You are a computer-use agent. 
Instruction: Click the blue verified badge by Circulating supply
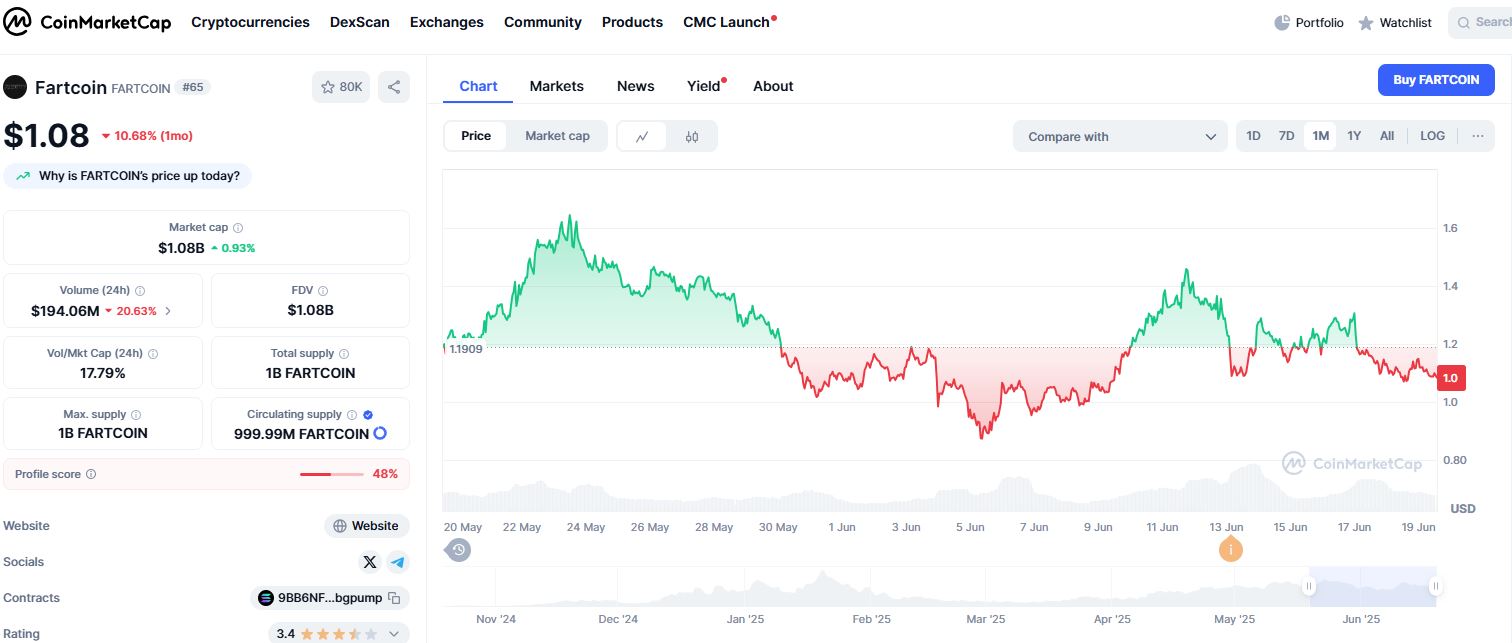pos(368,415)
